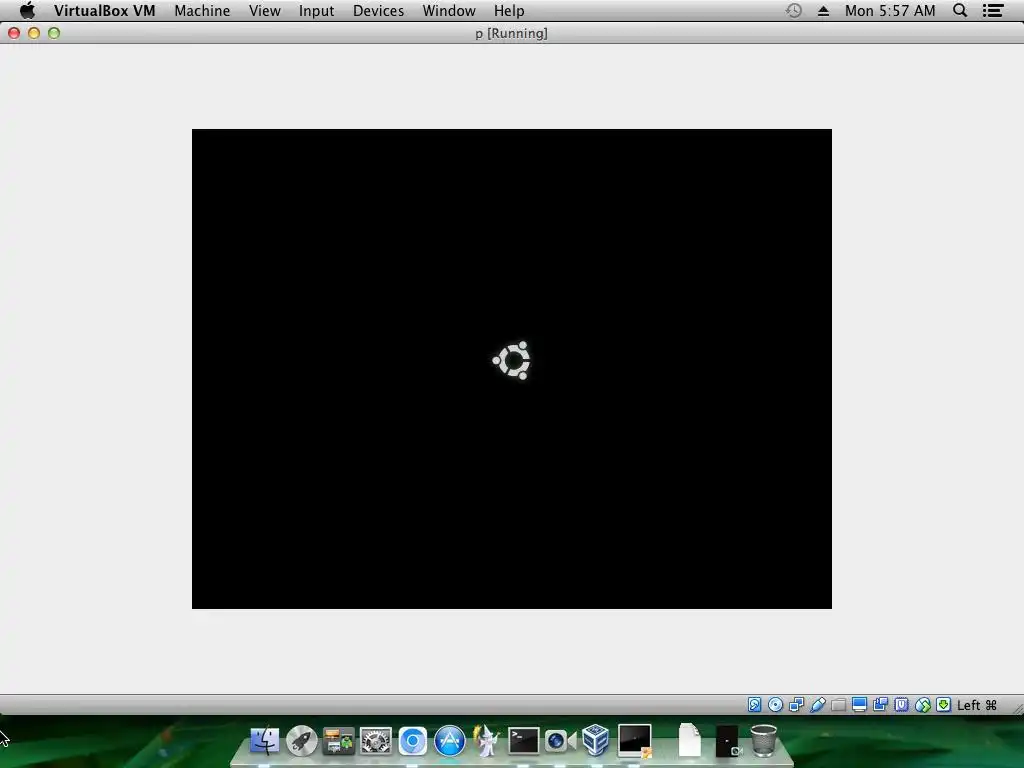1024x768 pixels.
Task: Click the display monitor indicator in status bar
Action: click(859, 705)
